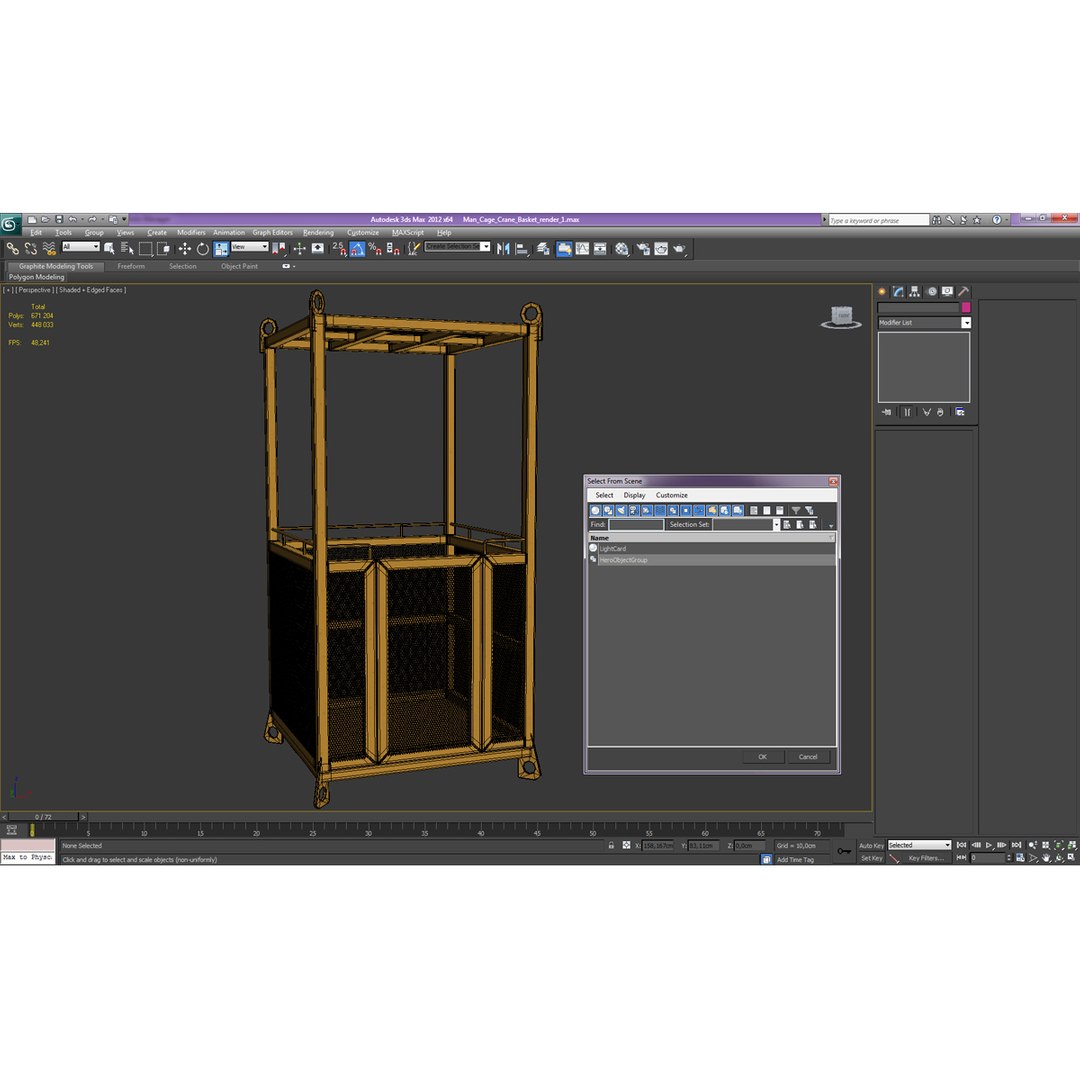Image resolution: width=1080 pixels, height=1080 pixels.
Task: Expand the quick access toolbar dropdown arrow
Action: coord(124,220)
